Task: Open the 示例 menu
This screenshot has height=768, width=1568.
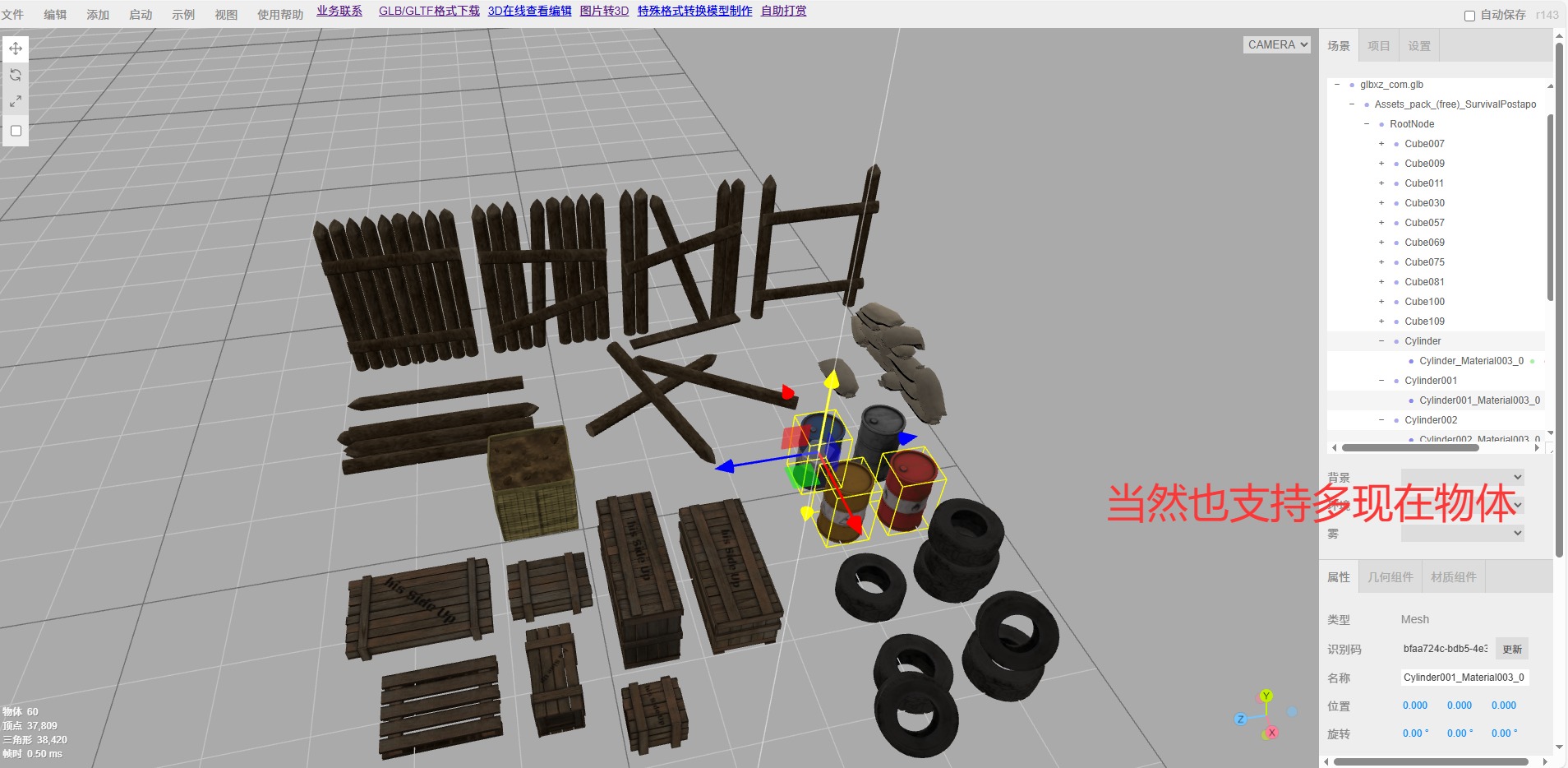Action: (183, 15)
